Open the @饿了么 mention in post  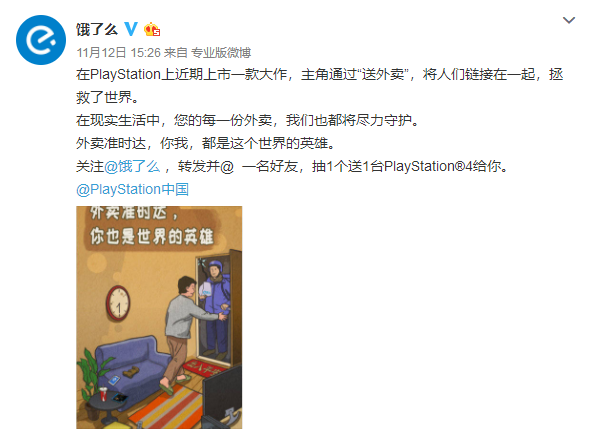[x=132, y=166]
